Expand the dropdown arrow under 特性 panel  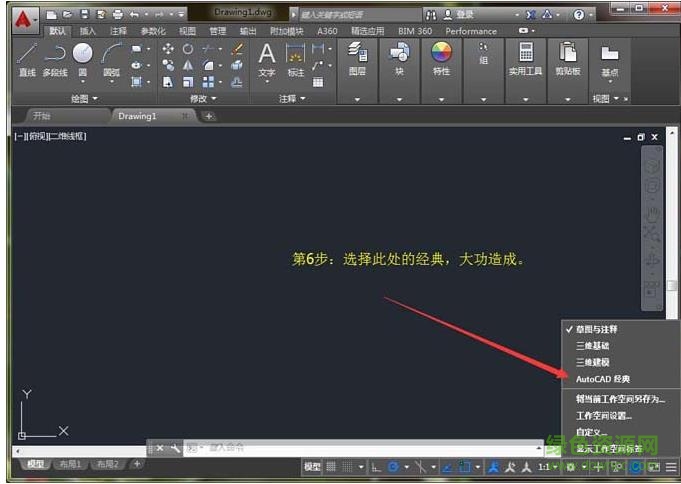pyautogui.click(x=441, y=99)
